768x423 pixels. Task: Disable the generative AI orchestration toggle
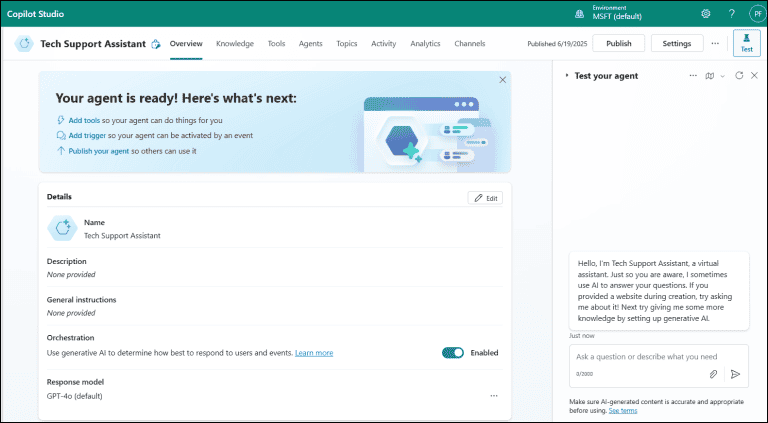453,352
